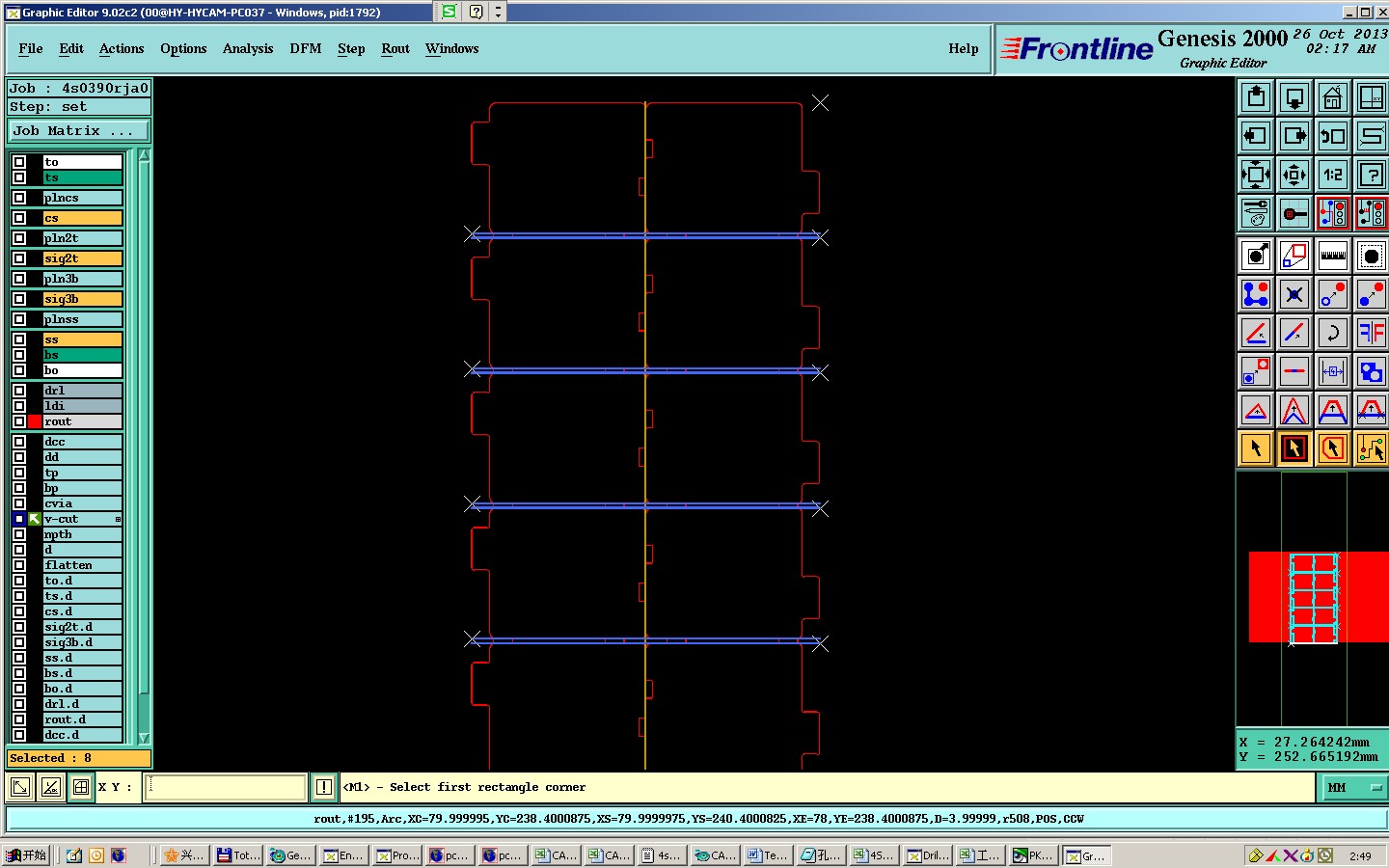Click the pan up arrow icon
Screen dimensions: 1389x868
(1256, 97)
